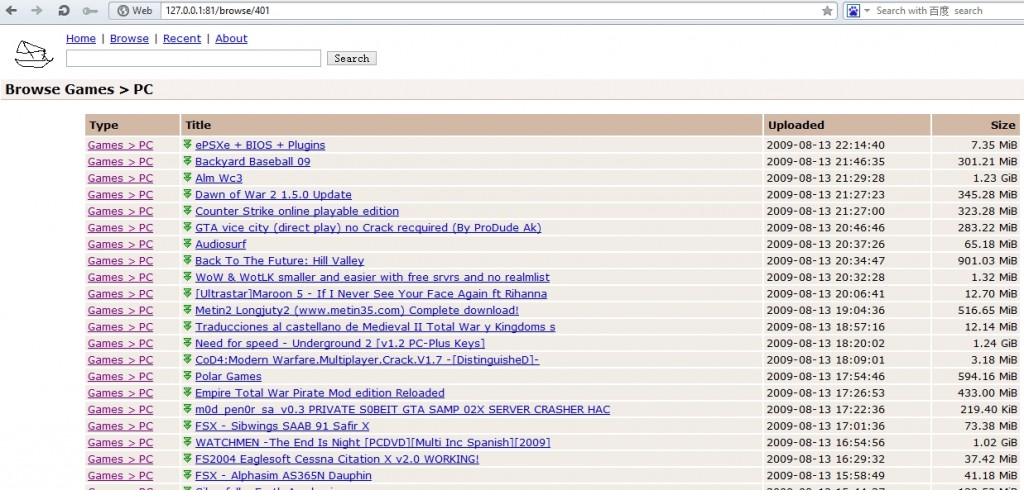The width and height of the screenshot is (1024, 490).
Task: Click the Title column header
Action: (472, 125)
